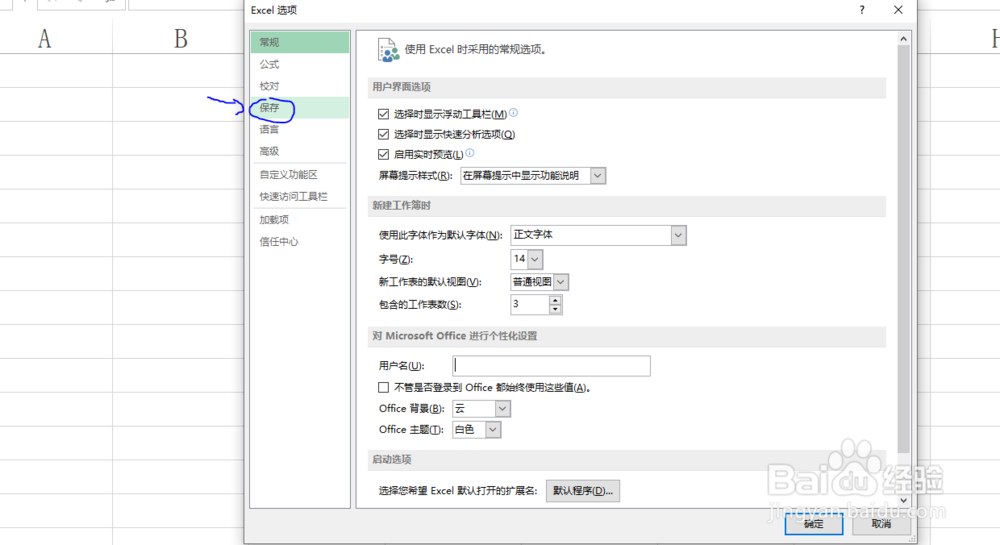Screen dimensions: 1000x545
Task: Cancel the dialog with 取消 button
Action: tap(881, 524)
